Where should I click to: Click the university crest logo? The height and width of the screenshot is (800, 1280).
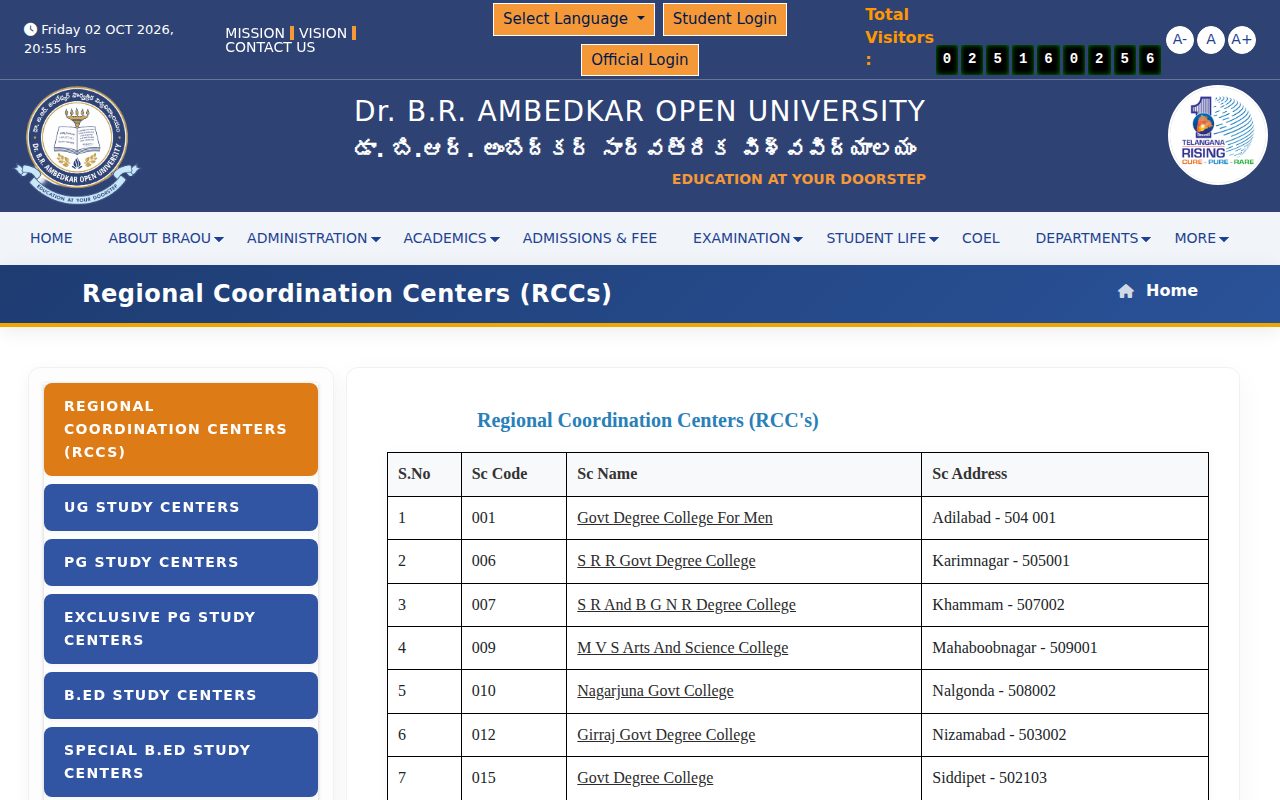point(77,145)
